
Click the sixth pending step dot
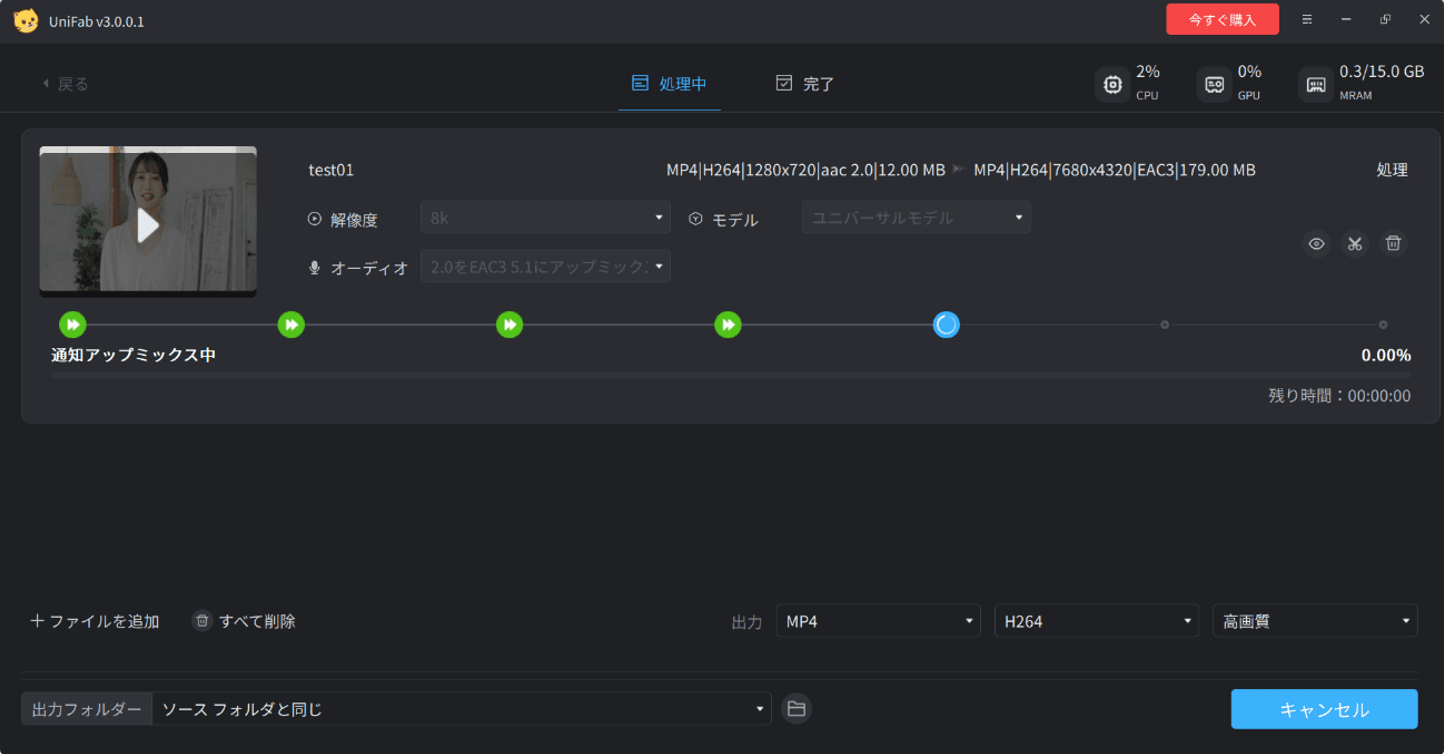(1164, 324)
